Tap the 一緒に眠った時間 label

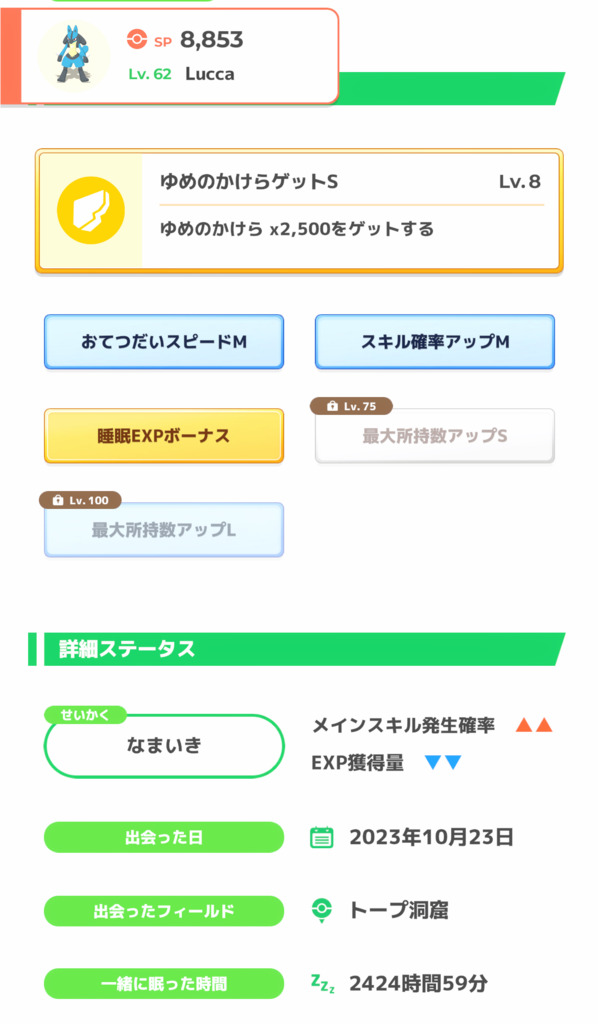click(x=164, y=984)
